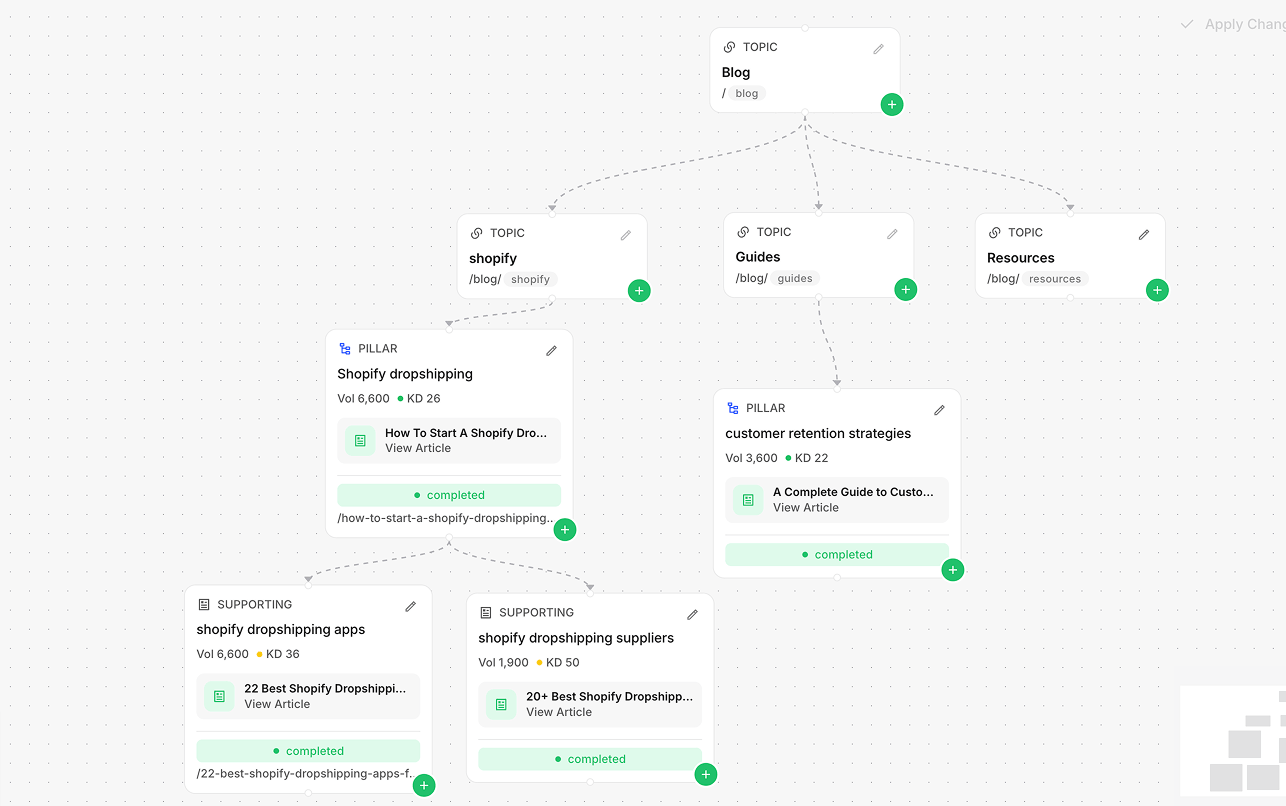Add a child node under Resources
1286x806 pixels.
tap(1157, 290)
